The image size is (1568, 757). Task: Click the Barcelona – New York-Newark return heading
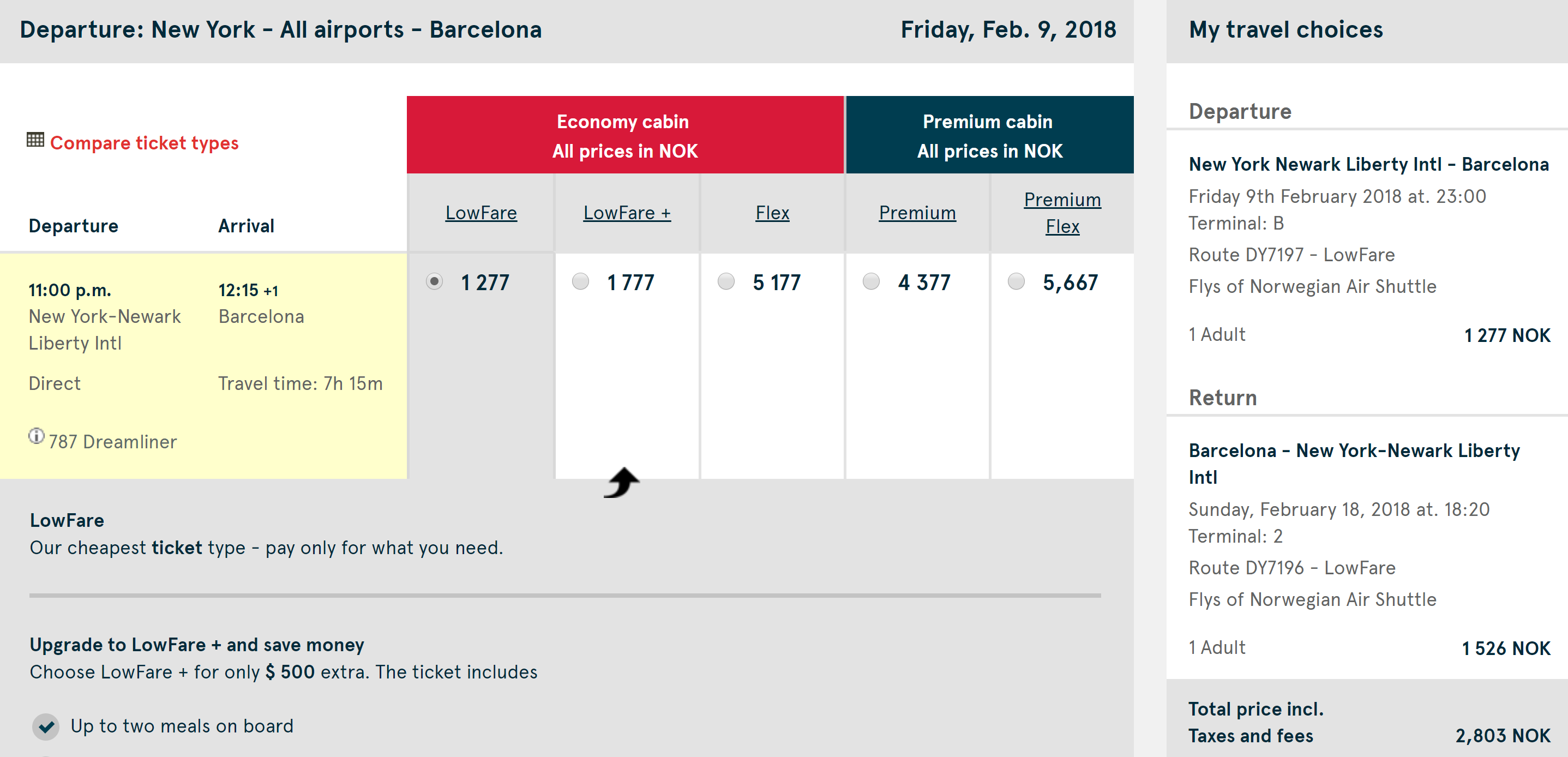1354,463
